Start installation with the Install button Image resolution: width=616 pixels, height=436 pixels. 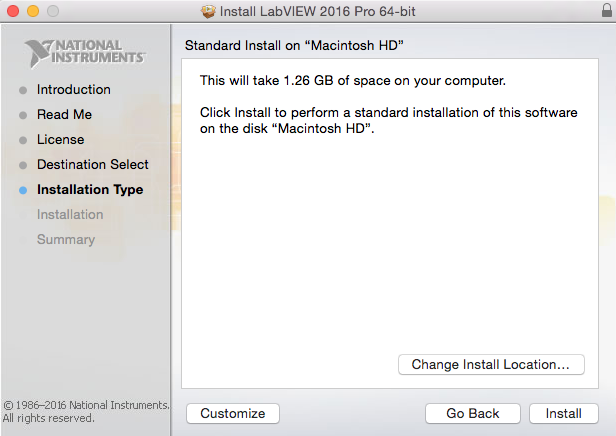point(564,414)
